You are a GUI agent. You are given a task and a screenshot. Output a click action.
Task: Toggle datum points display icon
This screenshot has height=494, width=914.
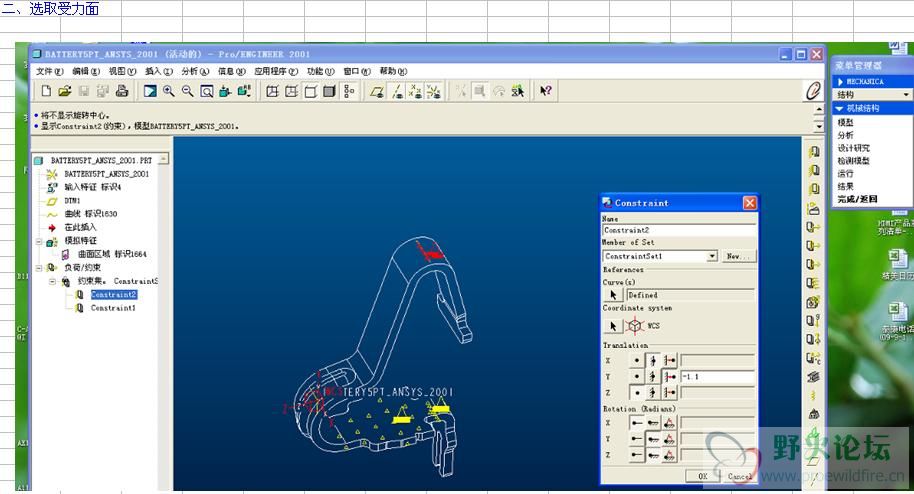coord(415,91)
